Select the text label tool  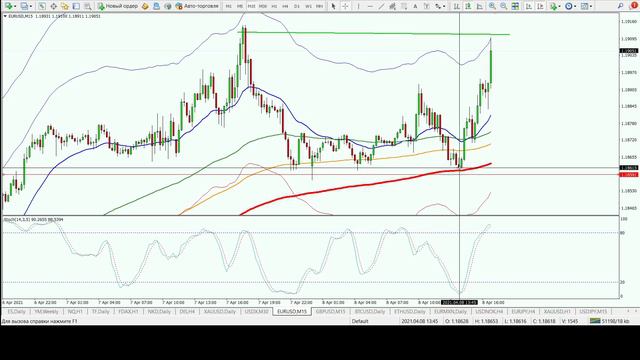427,6
